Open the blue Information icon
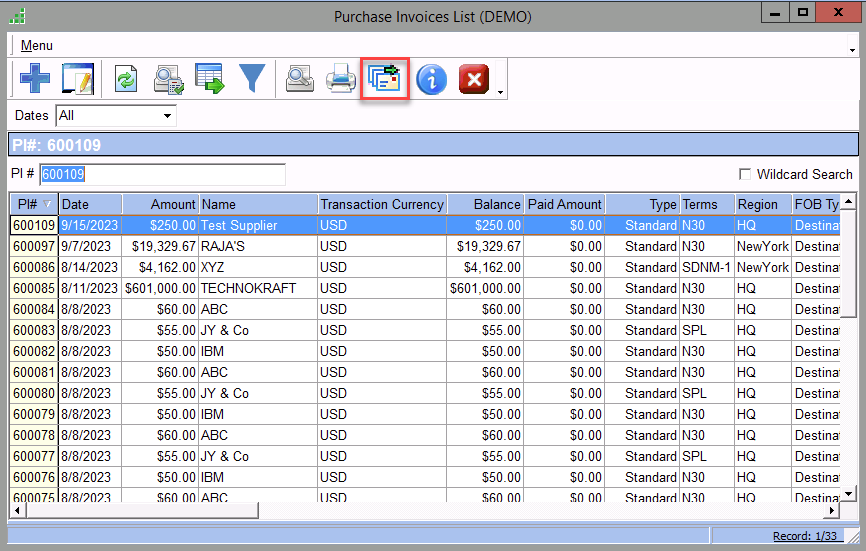The height and width of the screenshot is (551, 866). [431, 79]
